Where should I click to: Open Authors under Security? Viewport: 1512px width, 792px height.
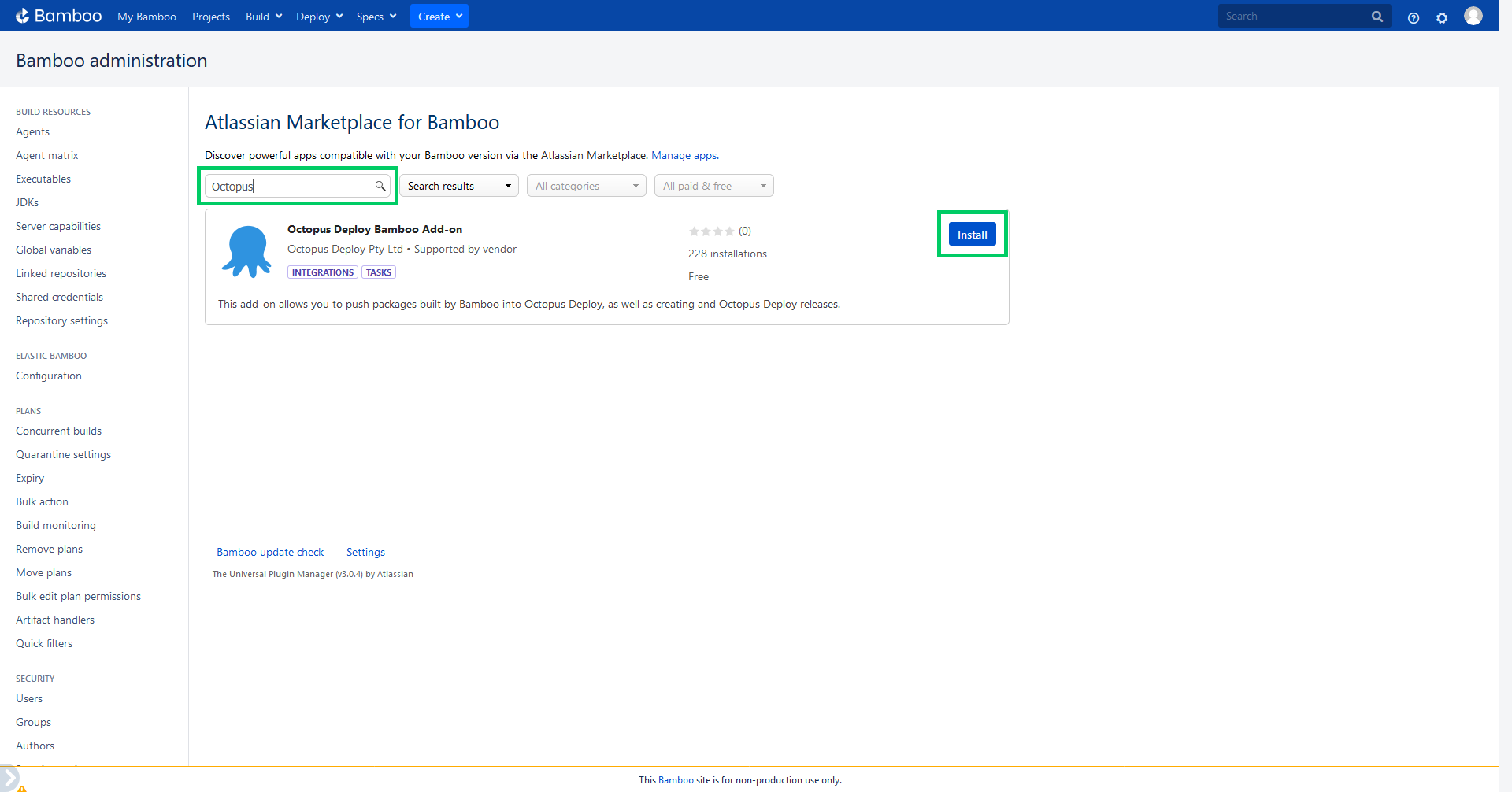click(35, 746)
